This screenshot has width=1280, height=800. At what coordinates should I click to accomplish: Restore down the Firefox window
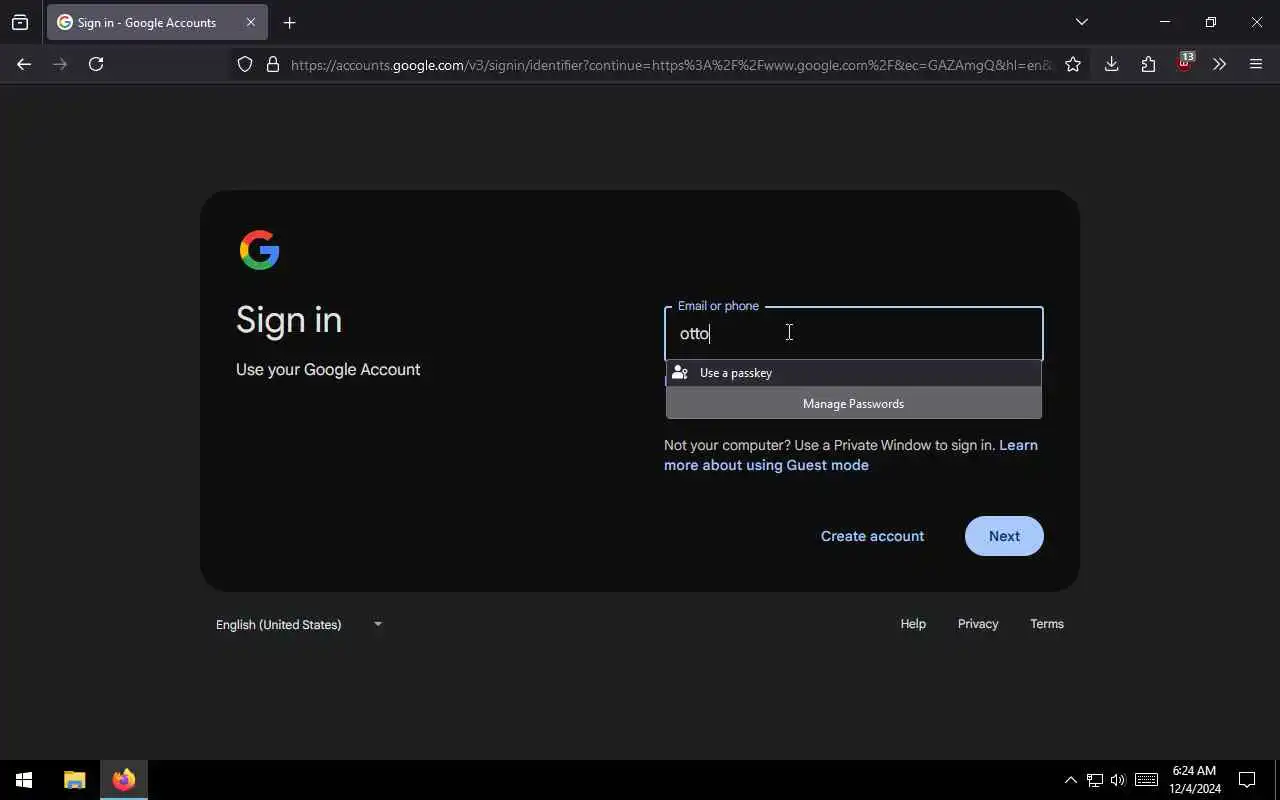[1210, 22]
